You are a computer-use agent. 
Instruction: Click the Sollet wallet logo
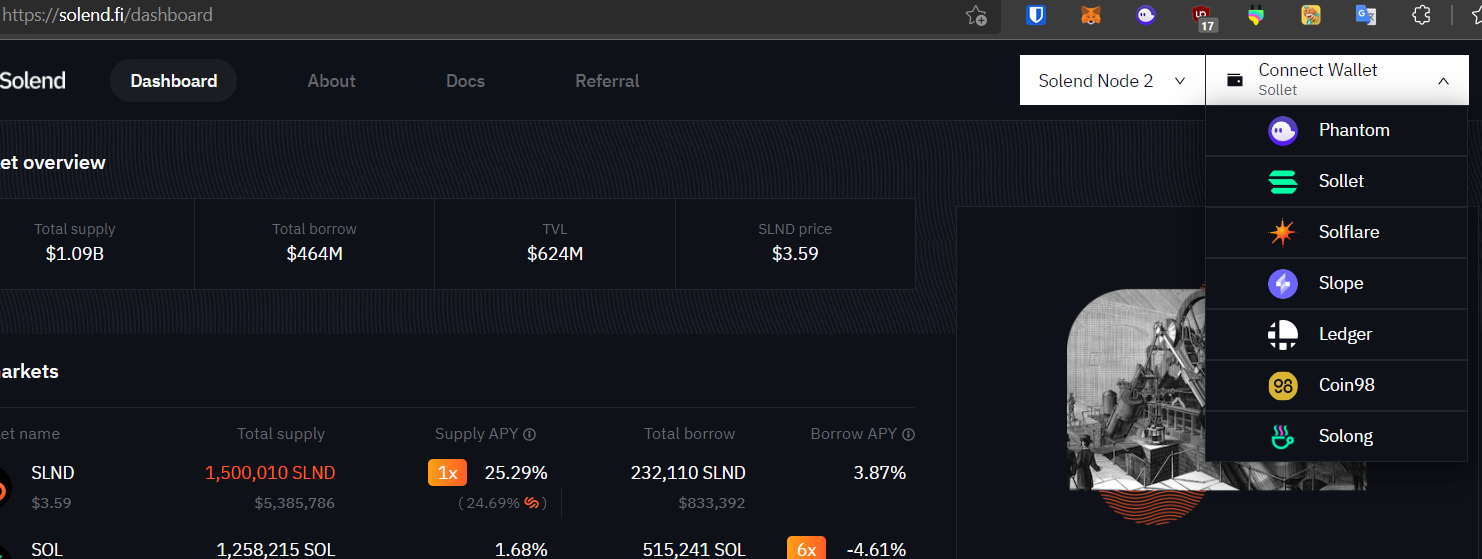(x=1283, y=181)
